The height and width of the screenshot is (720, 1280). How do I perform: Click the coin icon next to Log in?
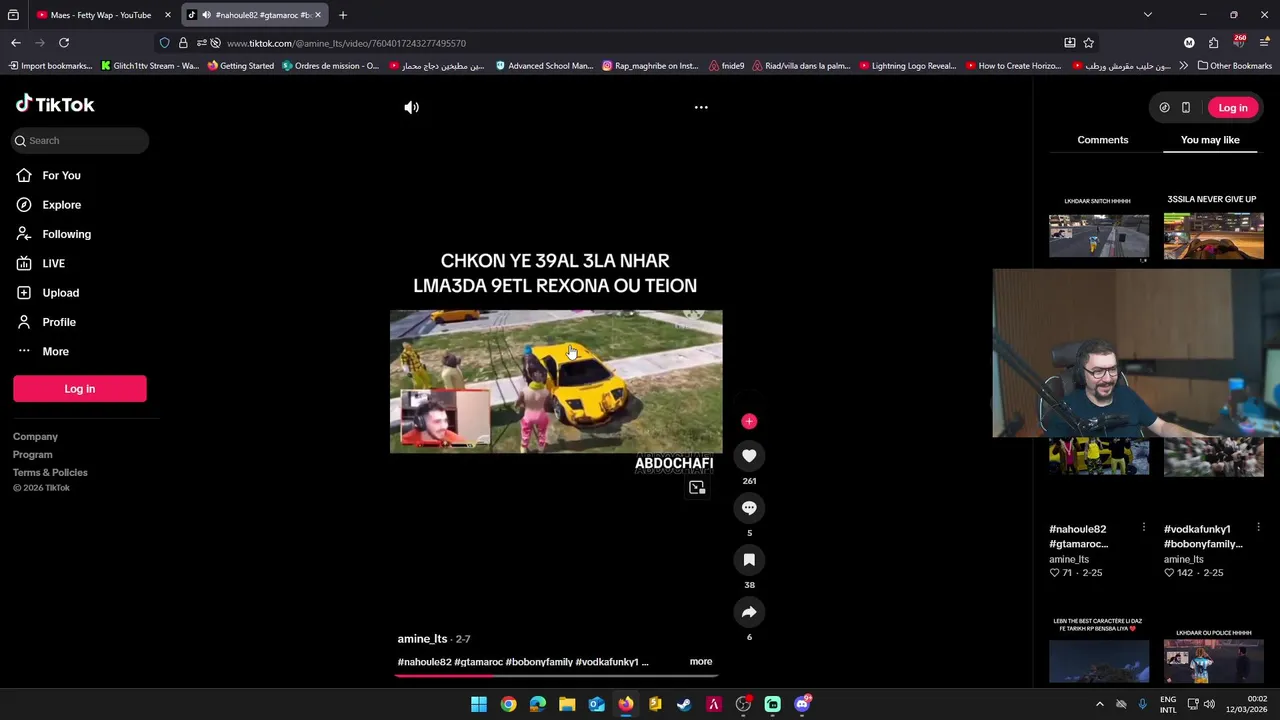tap(1164, 108)
